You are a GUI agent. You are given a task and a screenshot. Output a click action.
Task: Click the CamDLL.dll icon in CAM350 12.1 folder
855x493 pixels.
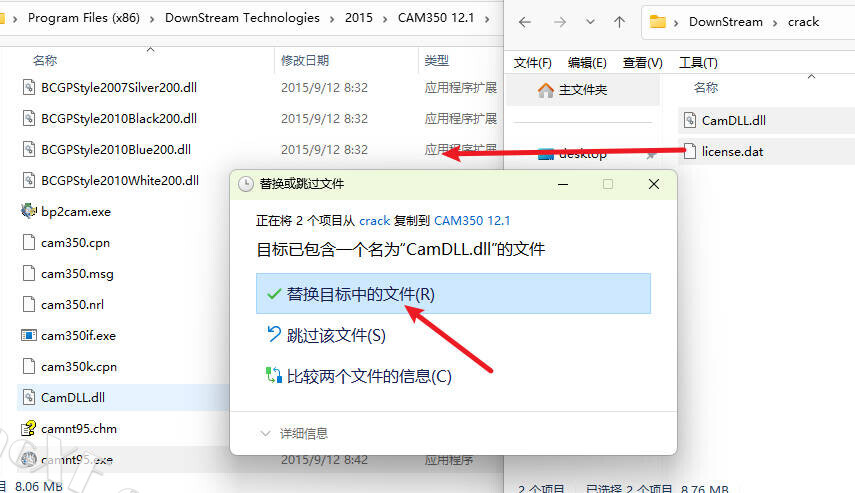pos(29,398)
